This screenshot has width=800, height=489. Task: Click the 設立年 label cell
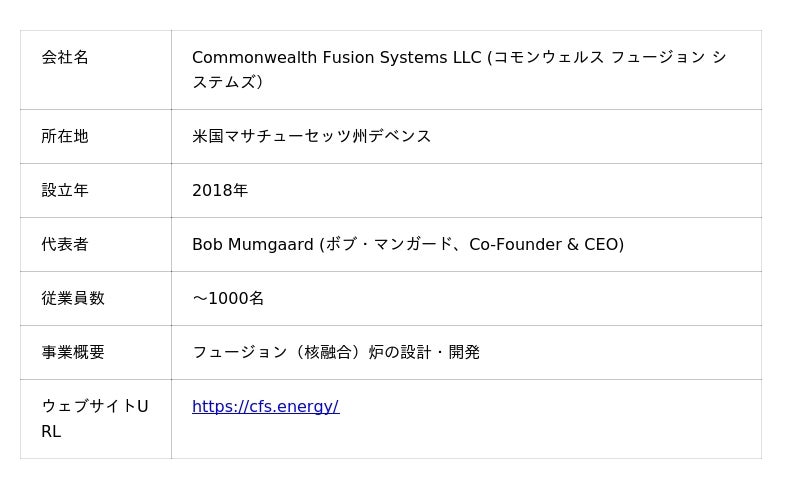click(x=65, y=190)
